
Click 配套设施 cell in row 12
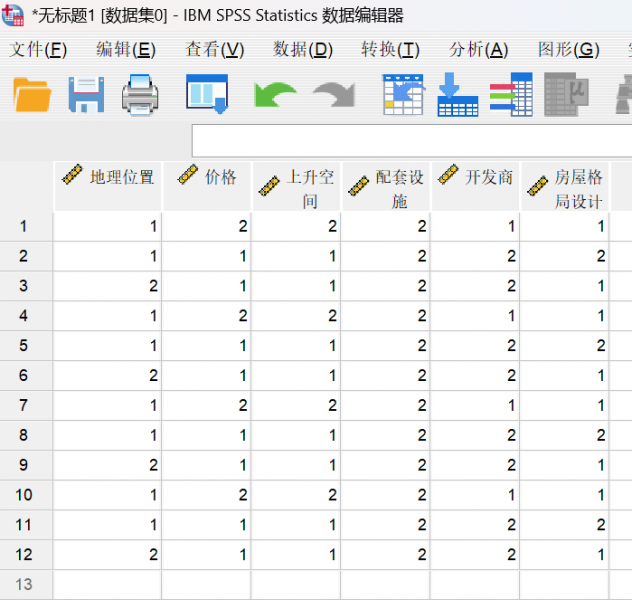click(x=385, y=555)
